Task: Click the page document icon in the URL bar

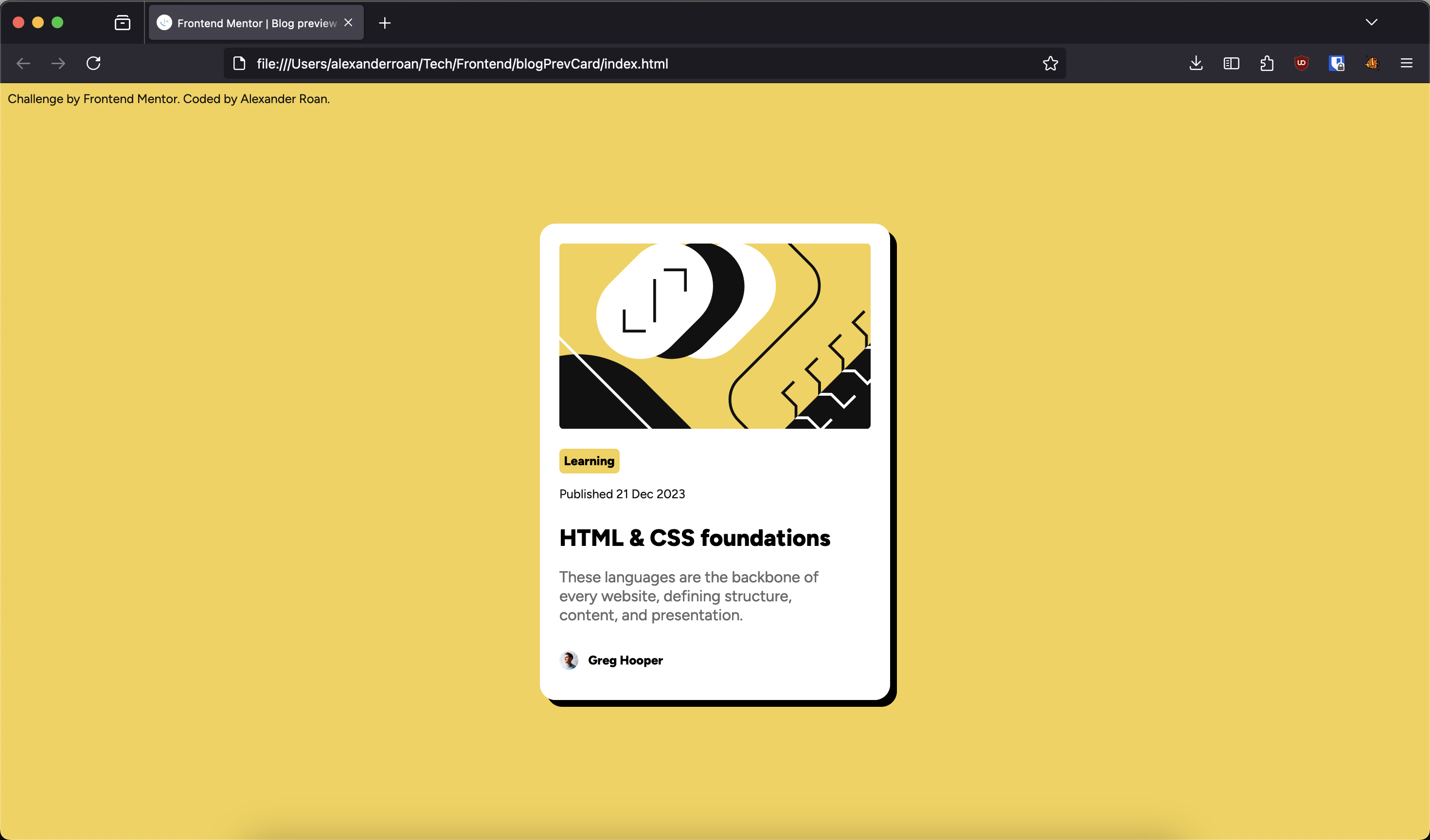Action: point(239,63)
